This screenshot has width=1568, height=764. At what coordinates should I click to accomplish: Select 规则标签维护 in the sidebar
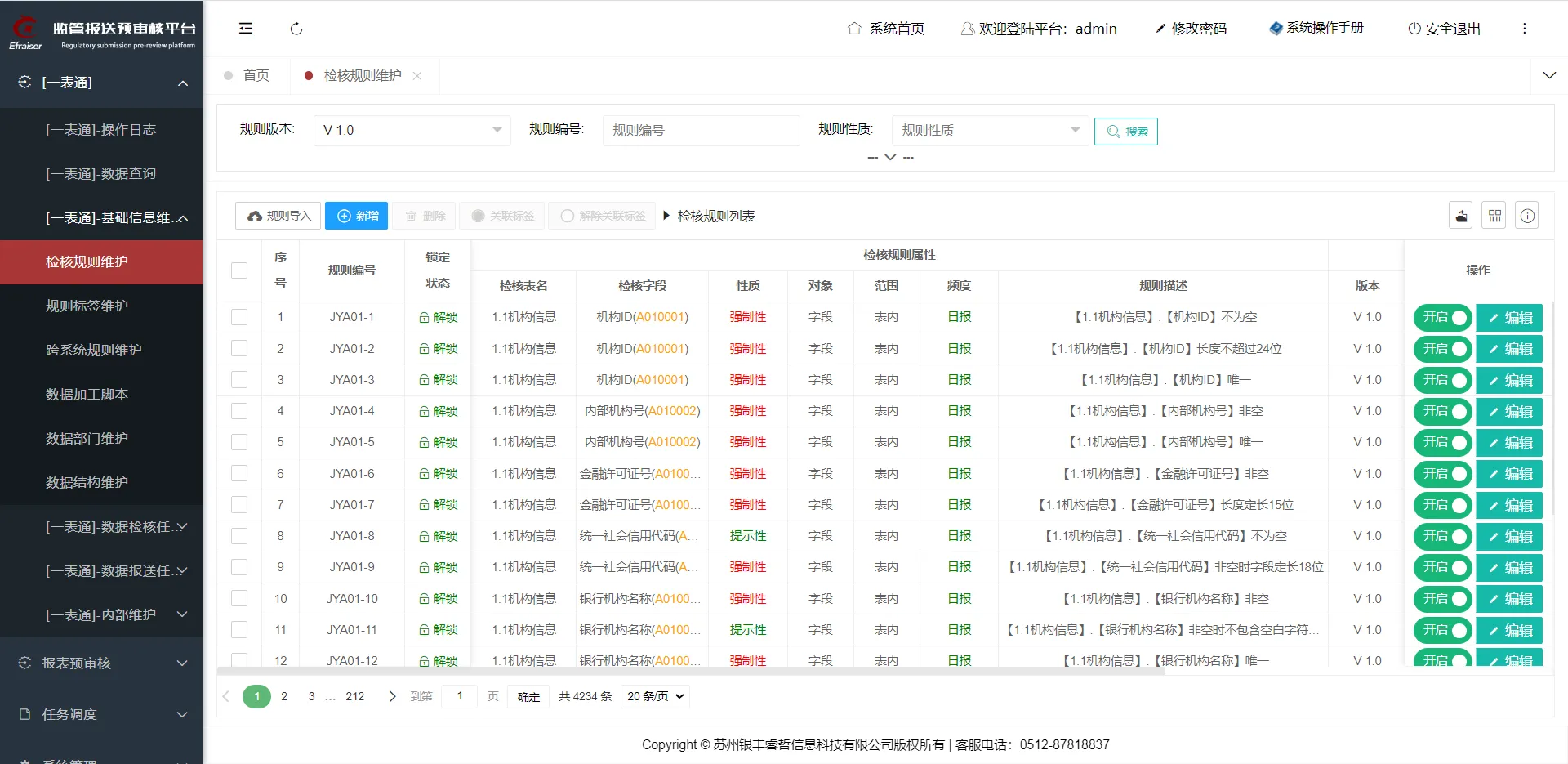[87, 306]
